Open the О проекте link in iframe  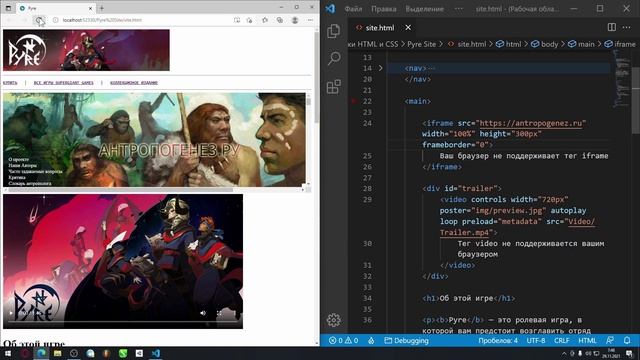[19, 160]
